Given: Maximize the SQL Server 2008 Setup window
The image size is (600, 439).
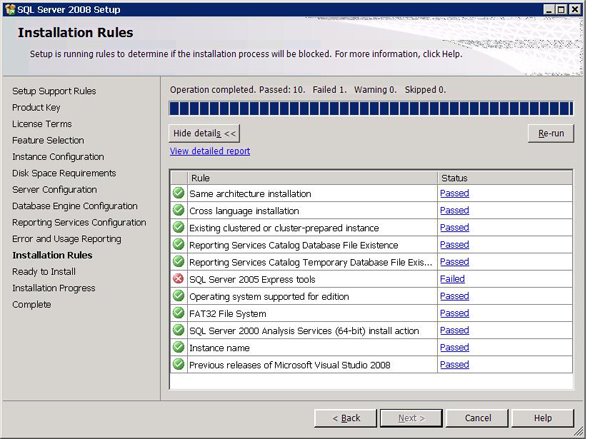Looking at the screenshot, I should pos(561,9).
